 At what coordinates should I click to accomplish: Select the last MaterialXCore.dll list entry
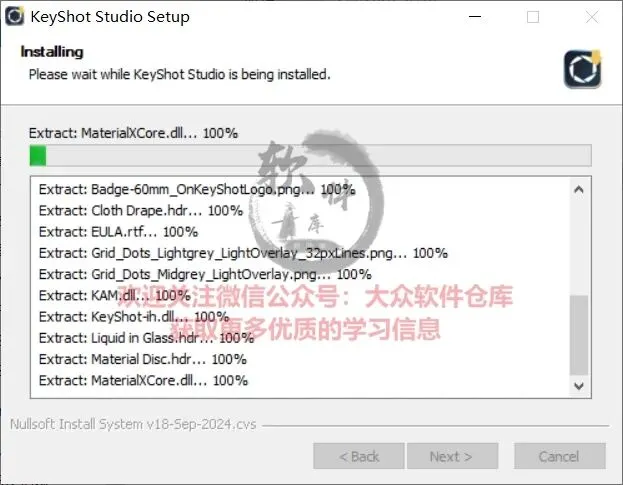(x=143, y=381)
